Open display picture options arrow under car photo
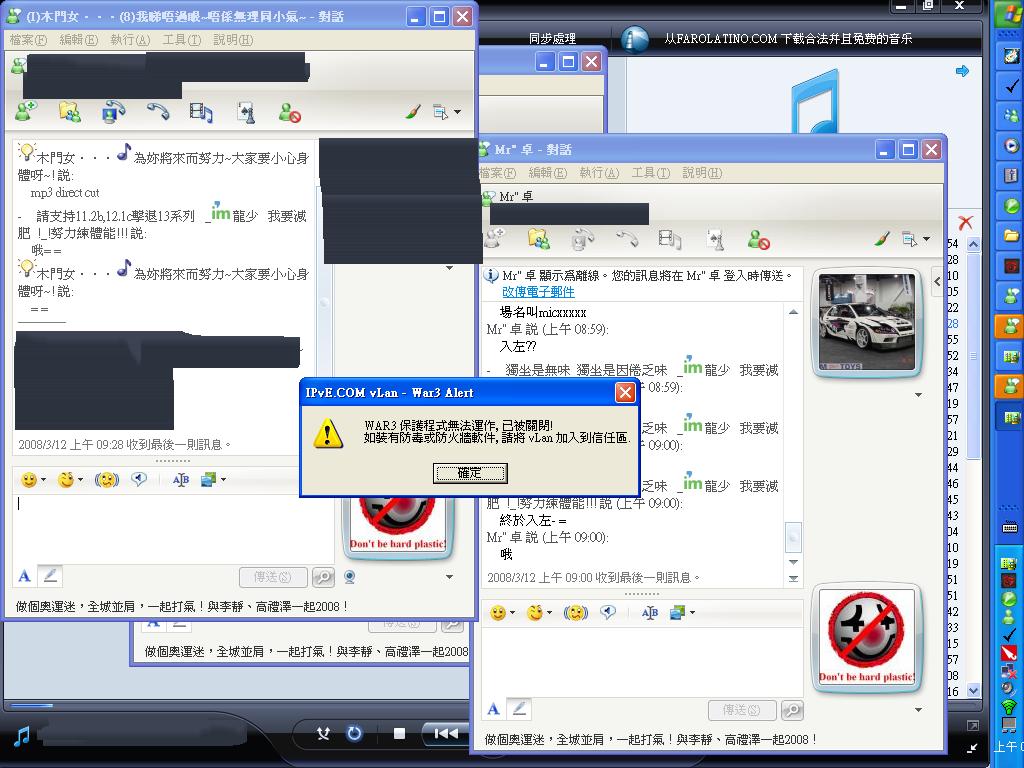The image size is (1024, 768). (917, 393)
